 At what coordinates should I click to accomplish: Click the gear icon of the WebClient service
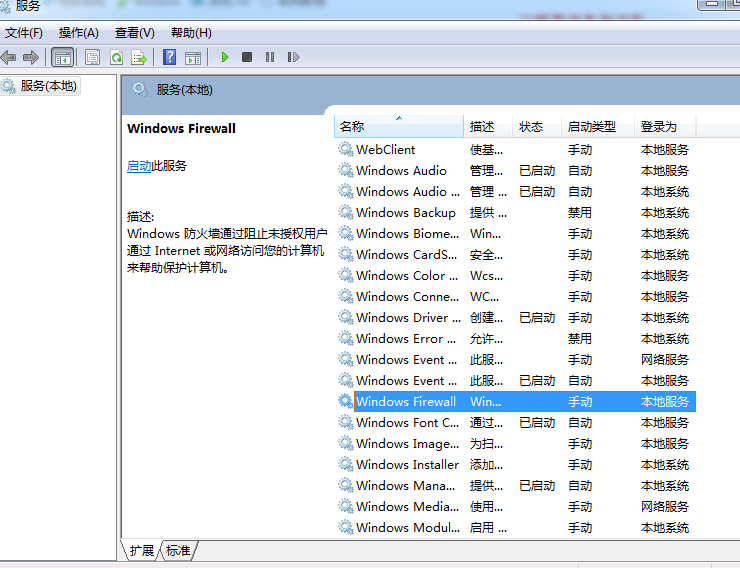(x=345, y=150)
